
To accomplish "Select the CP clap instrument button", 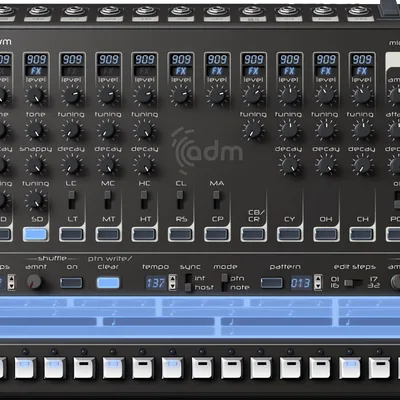I will click(x=217, y=234).
